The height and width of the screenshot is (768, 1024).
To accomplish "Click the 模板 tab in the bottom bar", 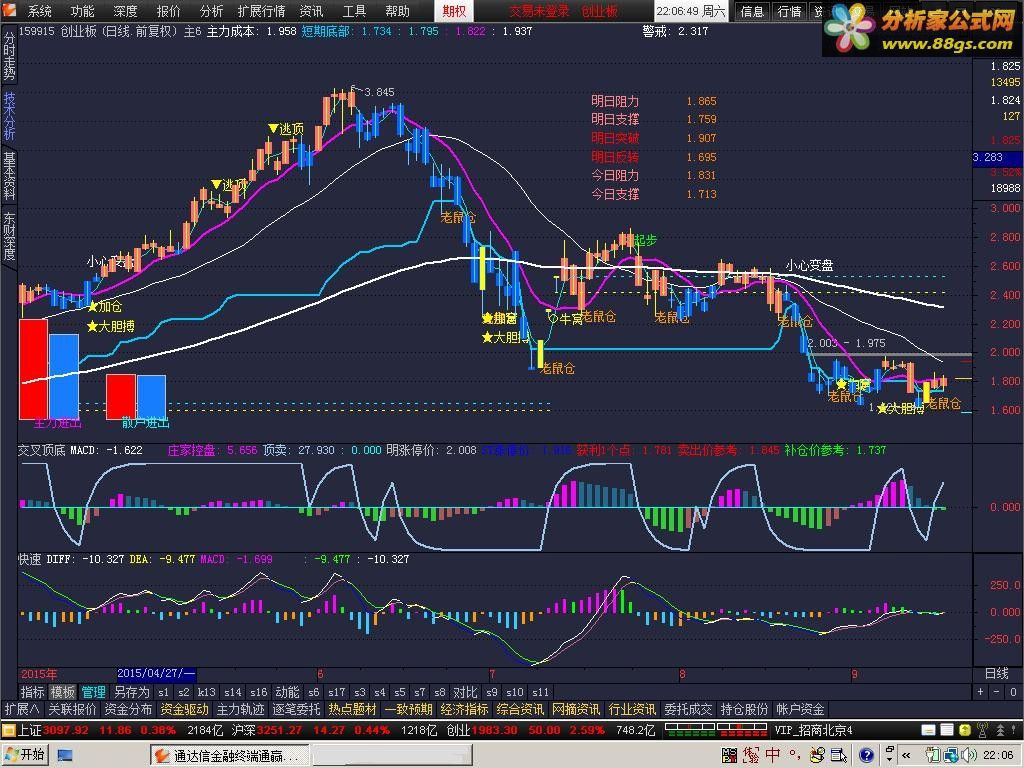I will click(63, 692).
